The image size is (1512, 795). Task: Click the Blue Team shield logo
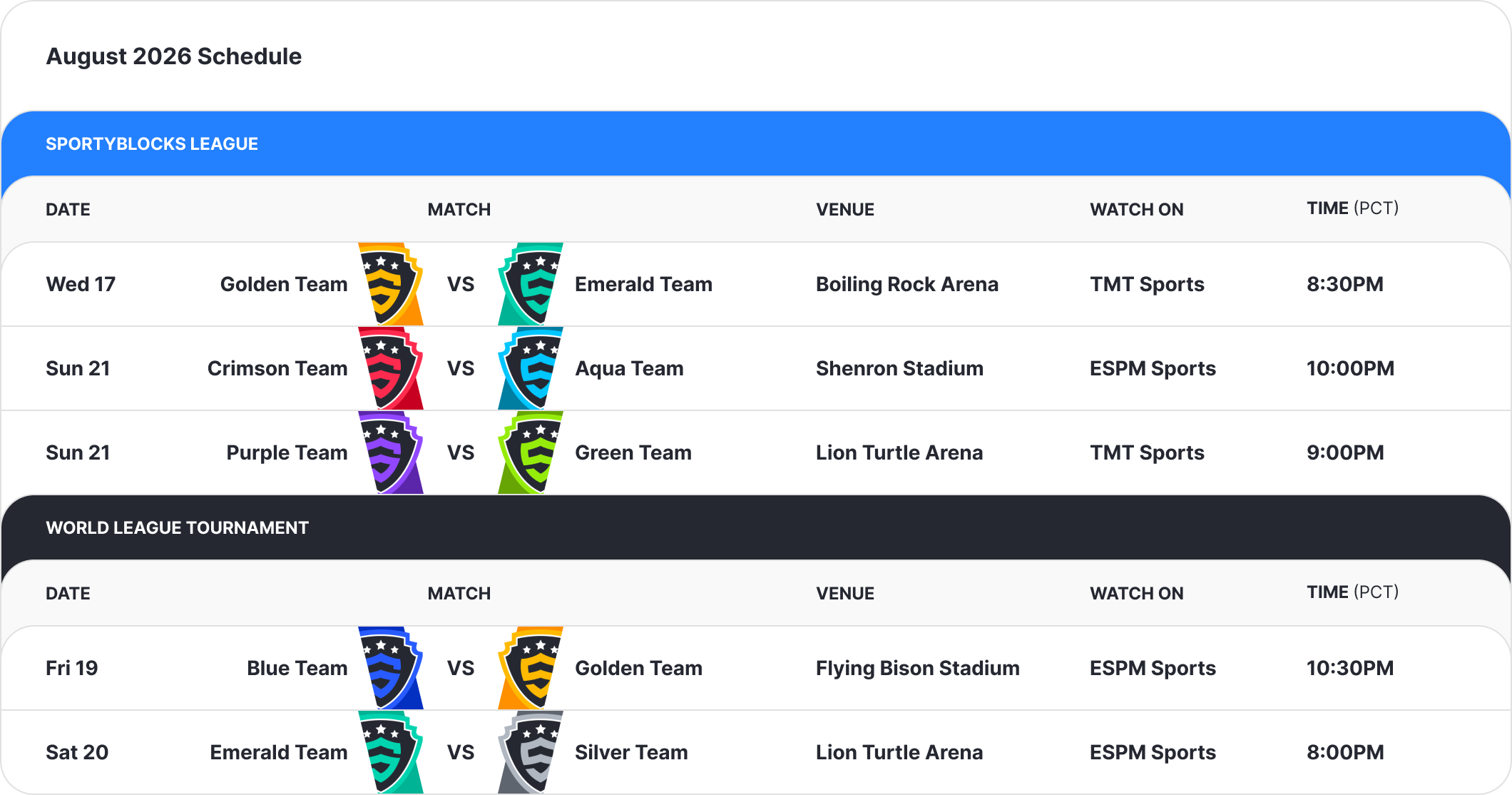(390, 668)
